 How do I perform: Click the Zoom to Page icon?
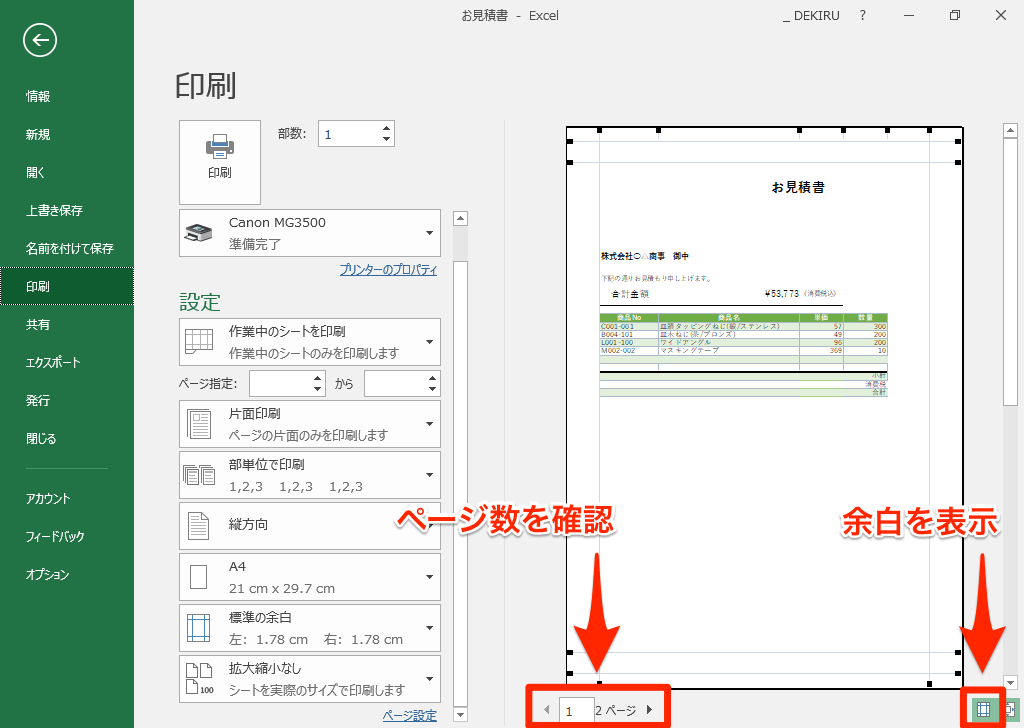[1010, 708]
